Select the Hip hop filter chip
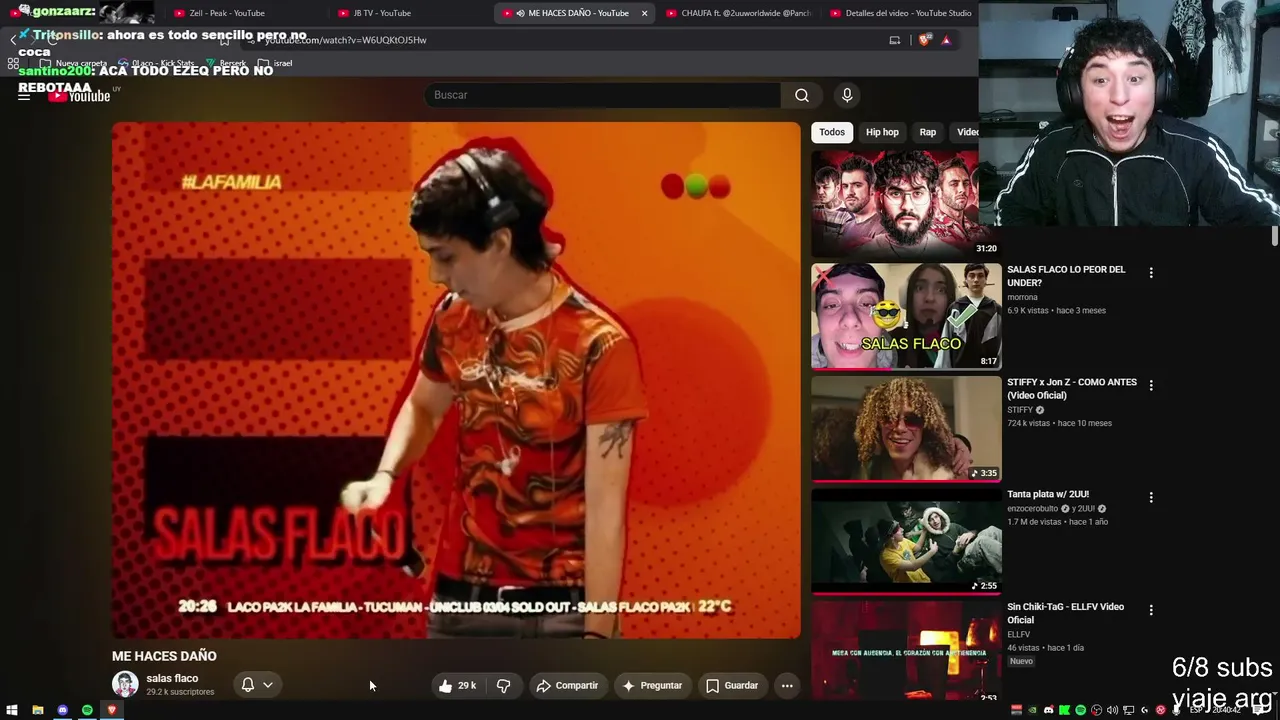 882,132
